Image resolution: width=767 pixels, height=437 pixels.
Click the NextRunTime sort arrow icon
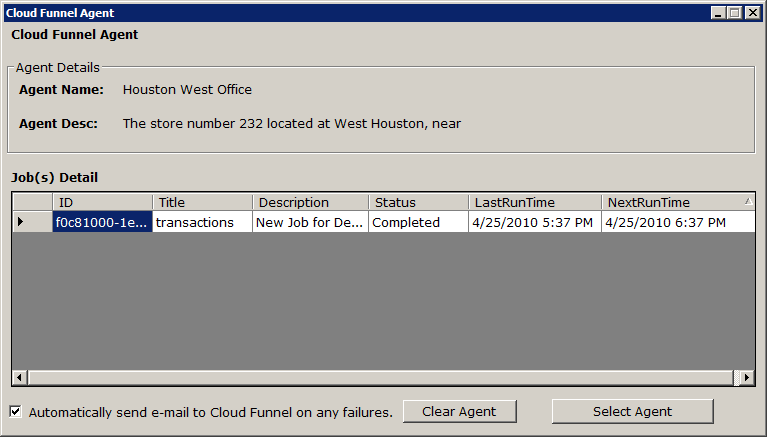[x=748, y=201]
